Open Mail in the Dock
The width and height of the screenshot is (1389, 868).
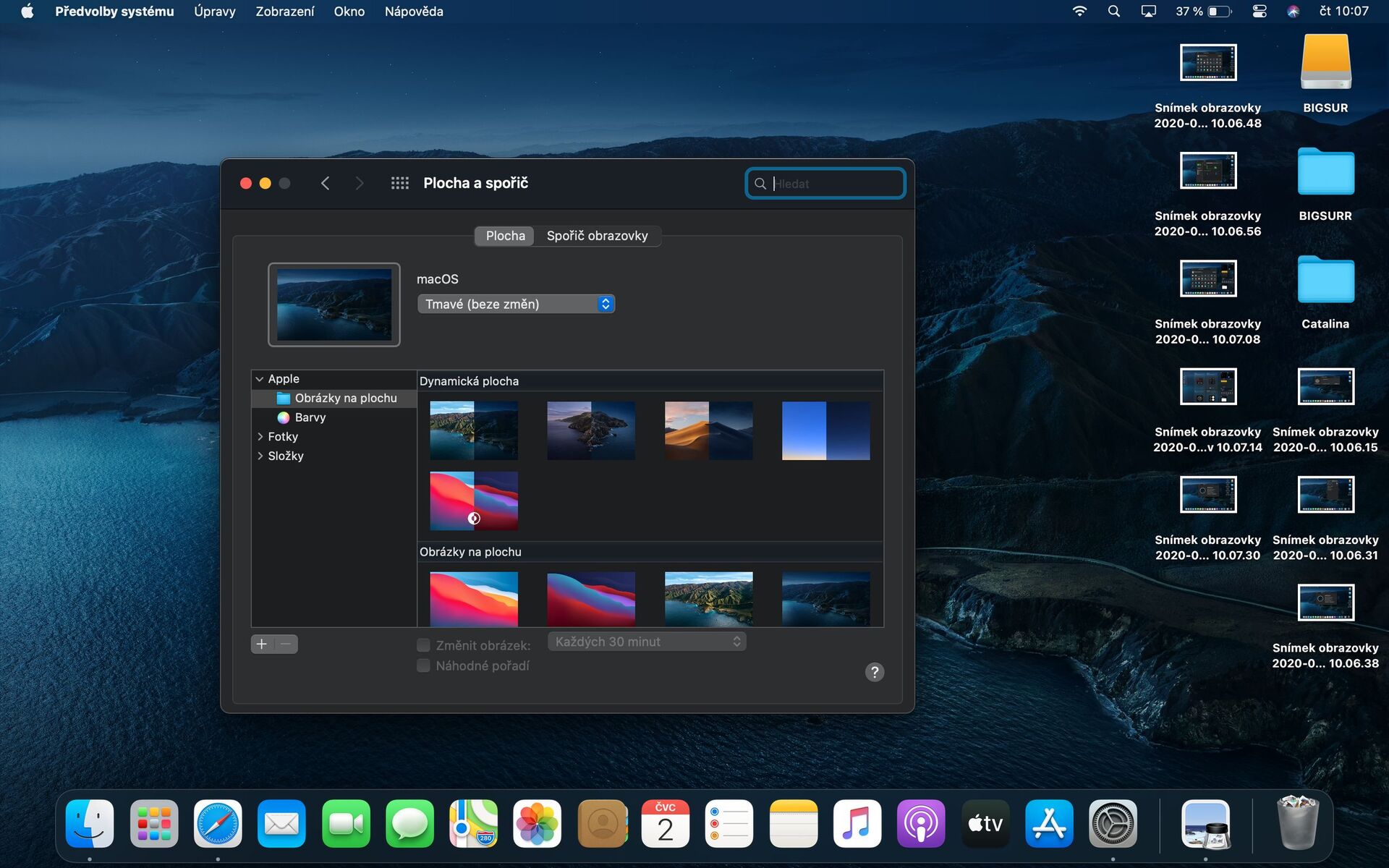[x=281, y=824]
